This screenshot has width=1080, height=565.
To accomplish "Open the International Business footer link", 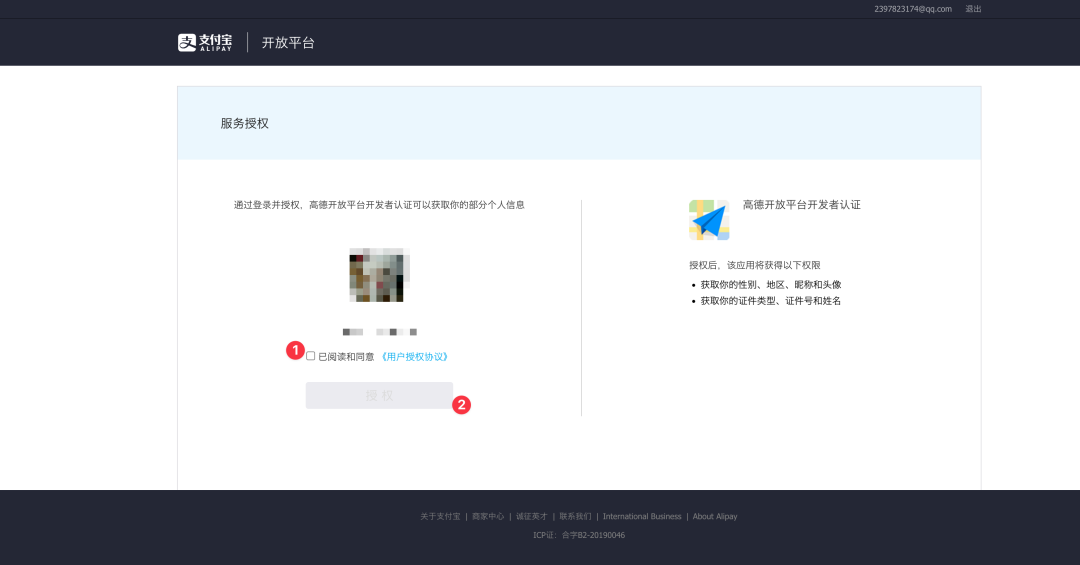I will tap(642, 517).
